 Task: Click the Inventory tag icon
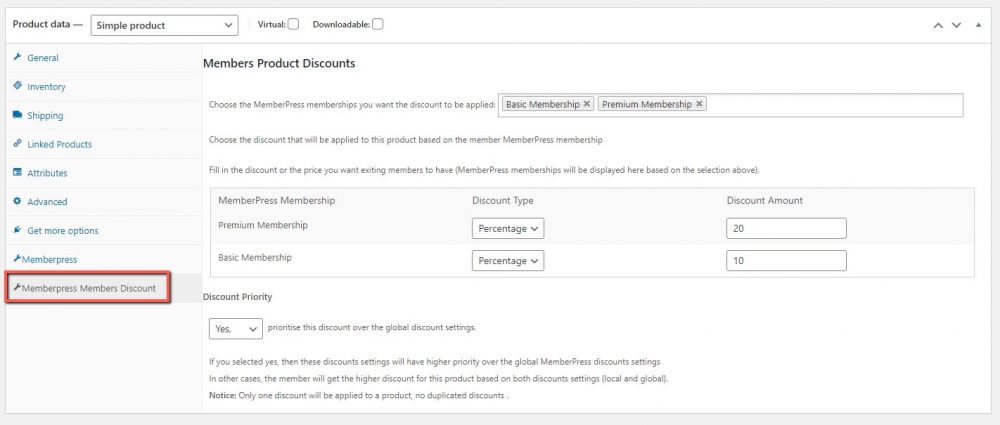point(17,87)
